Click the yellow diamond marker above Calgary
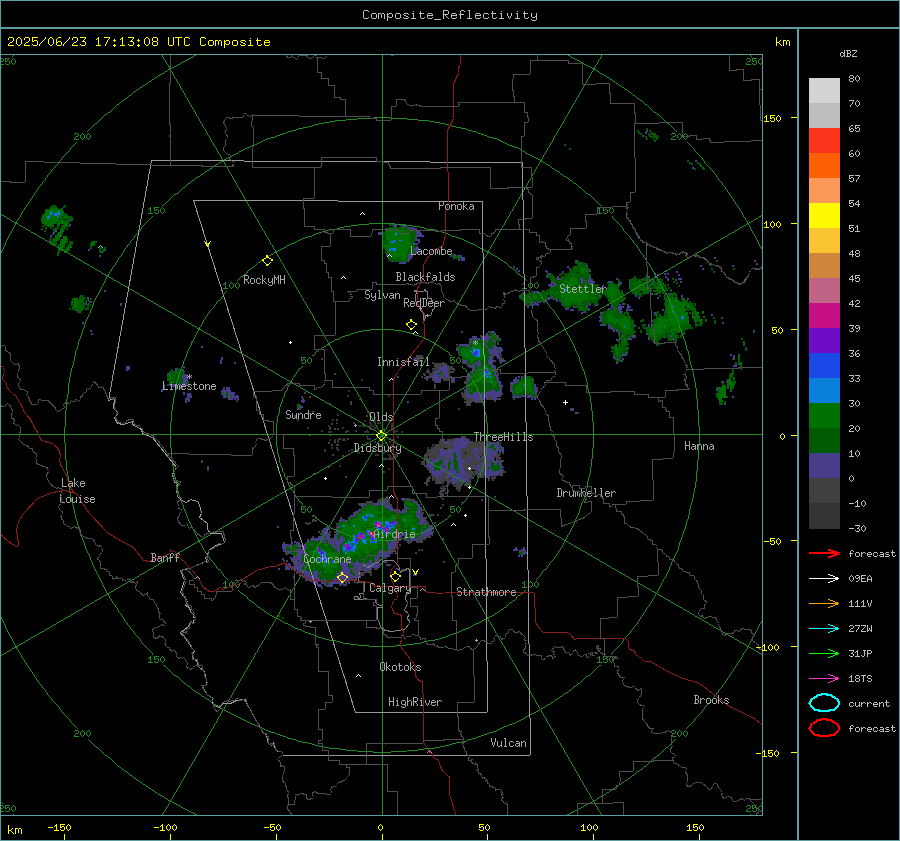Screen dimensions: 900x841 (395, 576)
